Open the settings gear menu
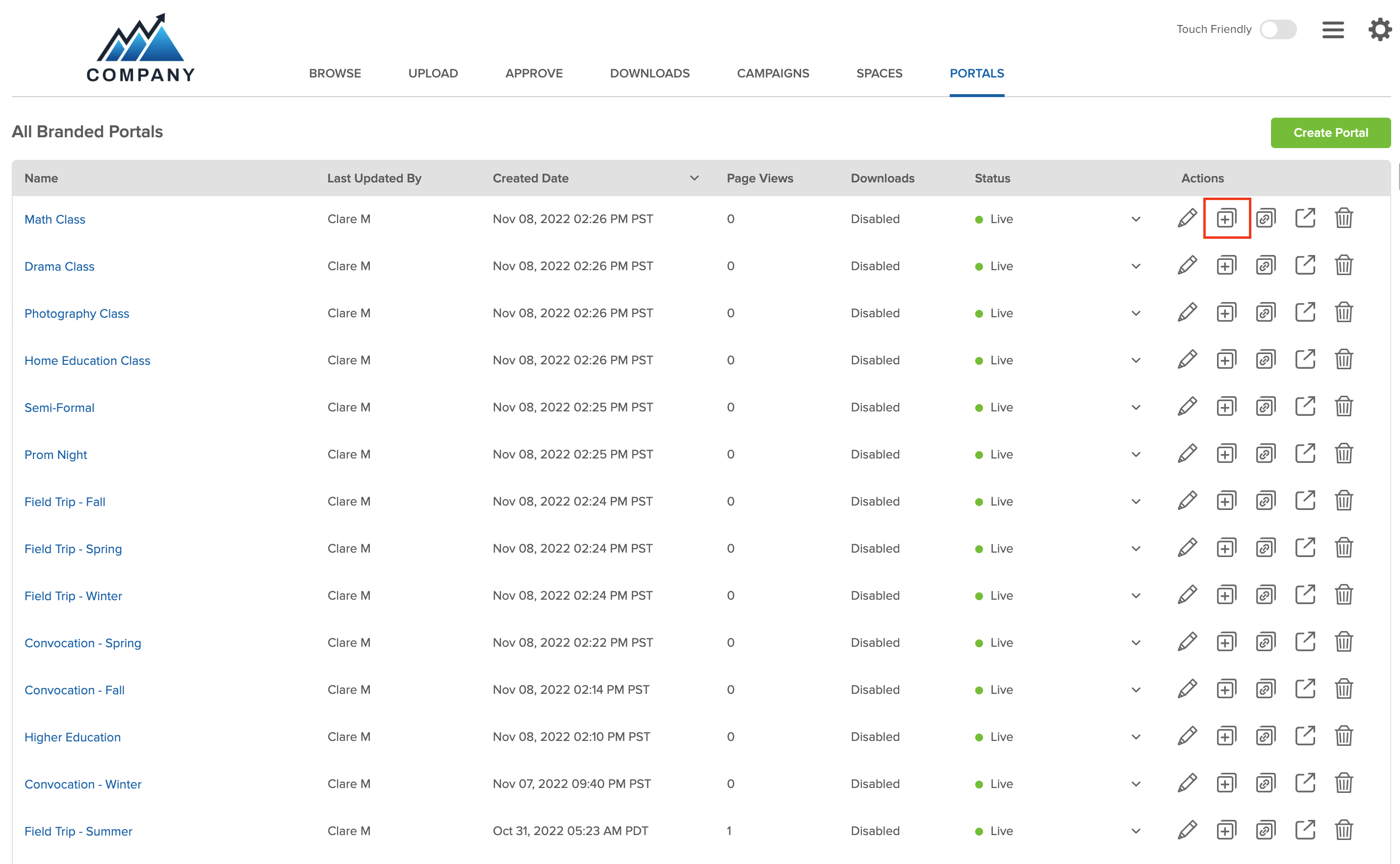Image resolution: width=1400 pixels, height=864 pixels. tap(1380, 30)
